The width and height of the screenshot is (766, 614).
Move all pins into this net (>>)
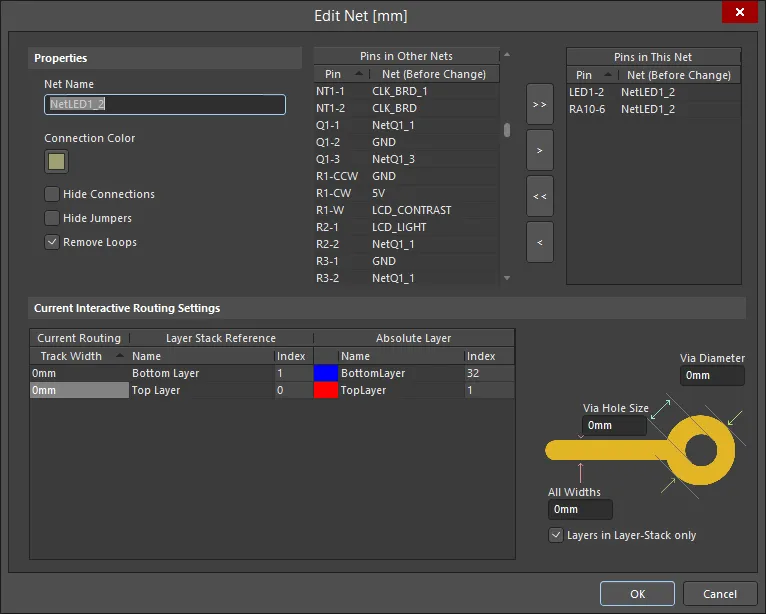(540, 104)
